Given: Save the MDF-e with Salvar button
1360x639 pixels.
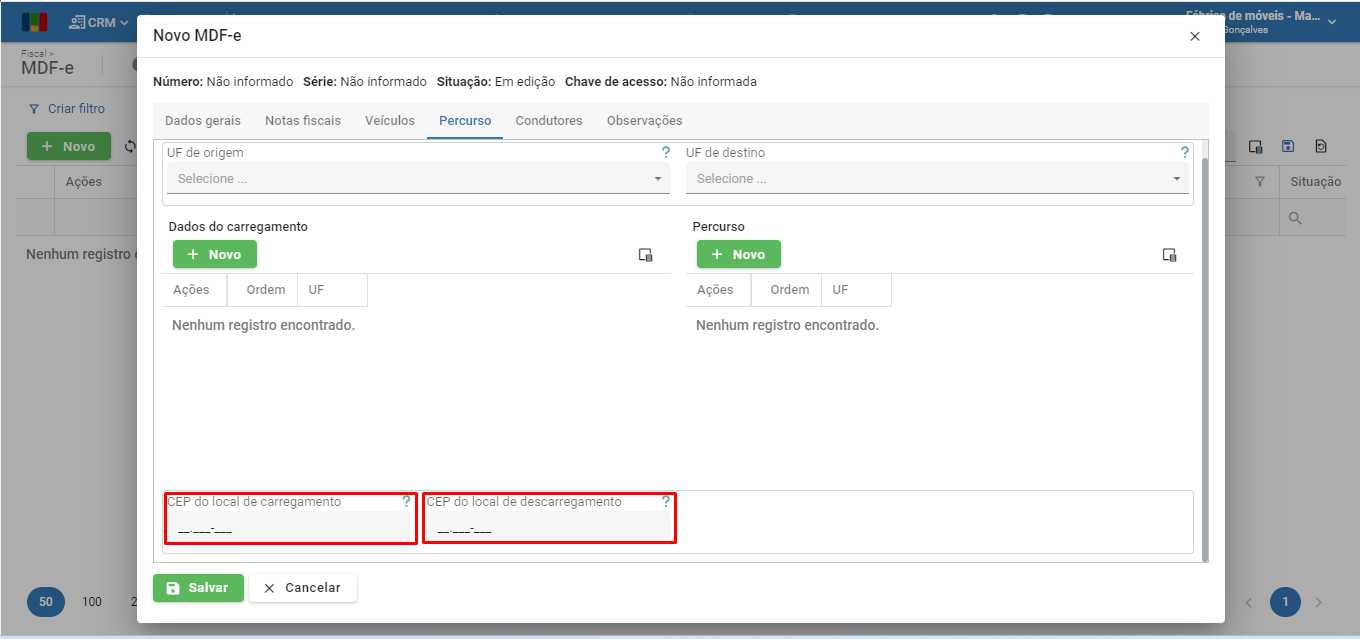Looking at the screenshot, I should pyautogui.click(x=198, y=588).
